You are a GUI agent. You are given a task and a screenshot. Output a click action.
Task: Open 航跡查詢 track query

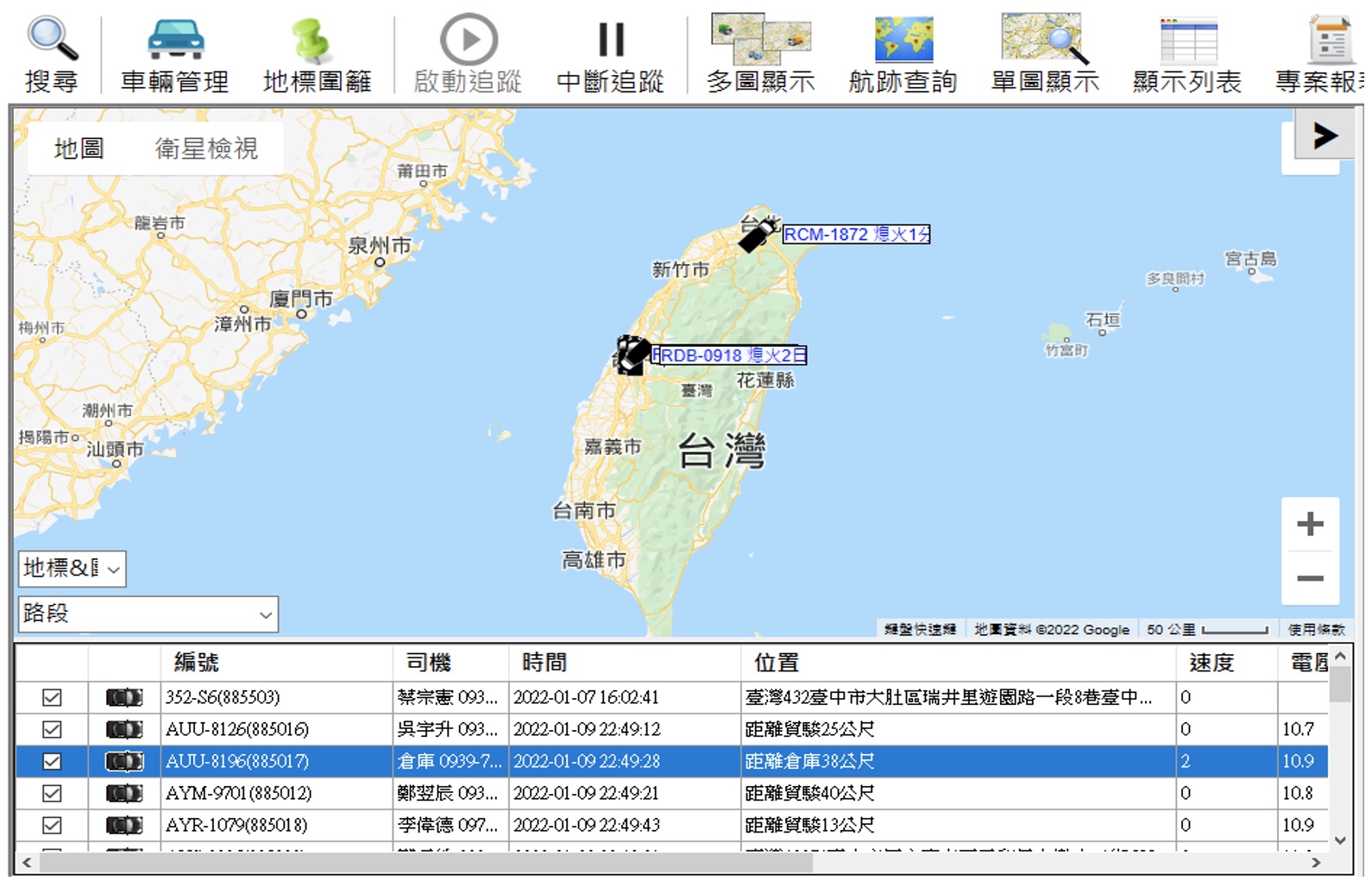click(903, 54)
